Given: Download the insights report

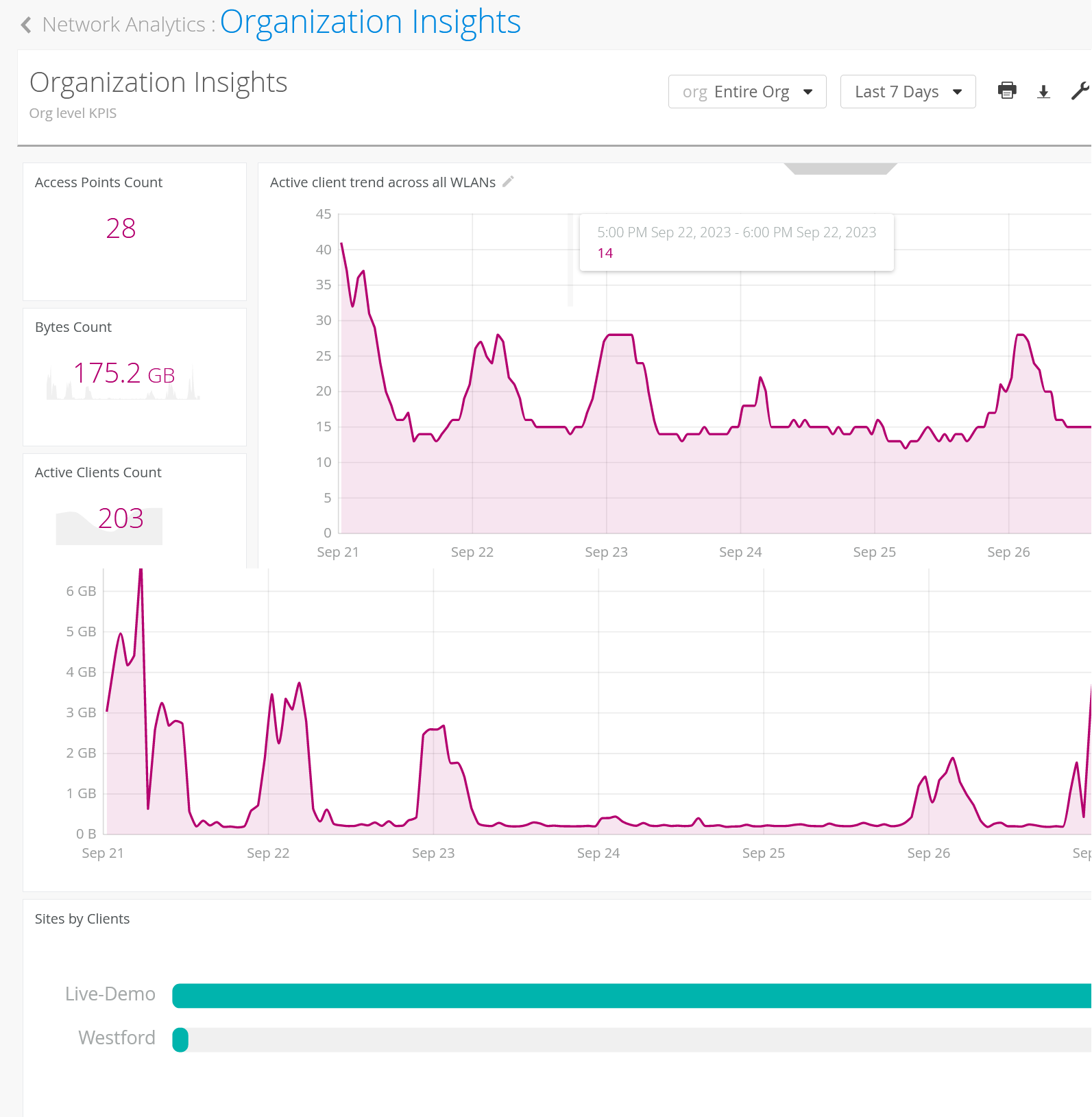Looking at the screenshot, I should [1043, 92].
